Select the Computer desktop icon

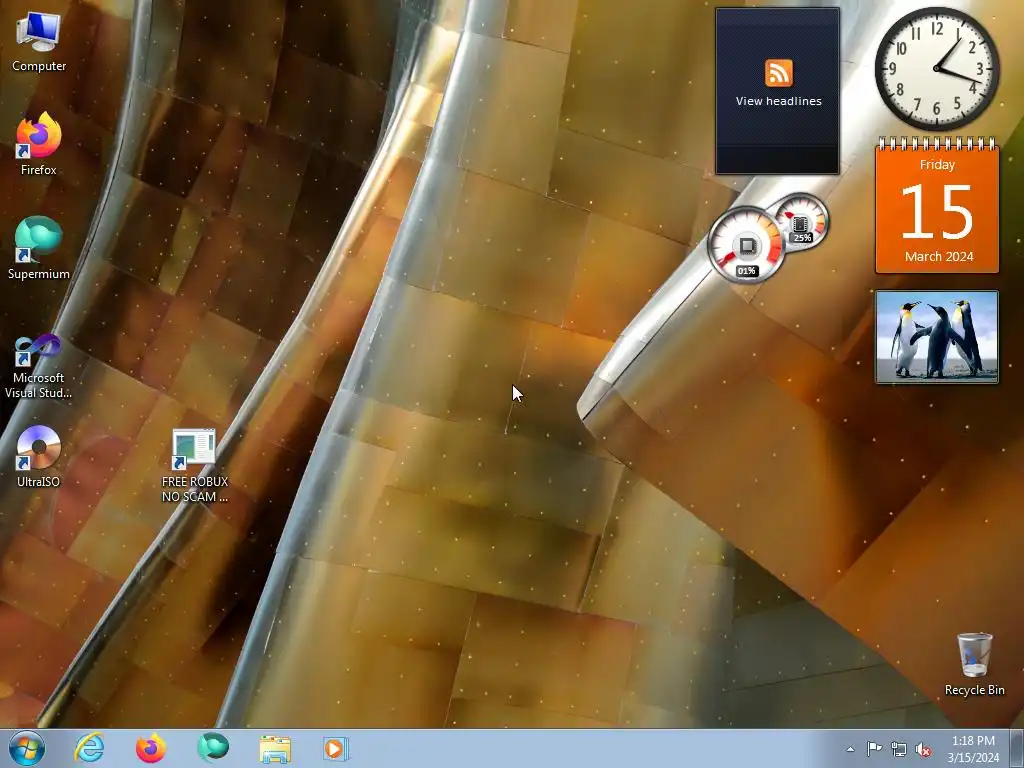[39, 42]
